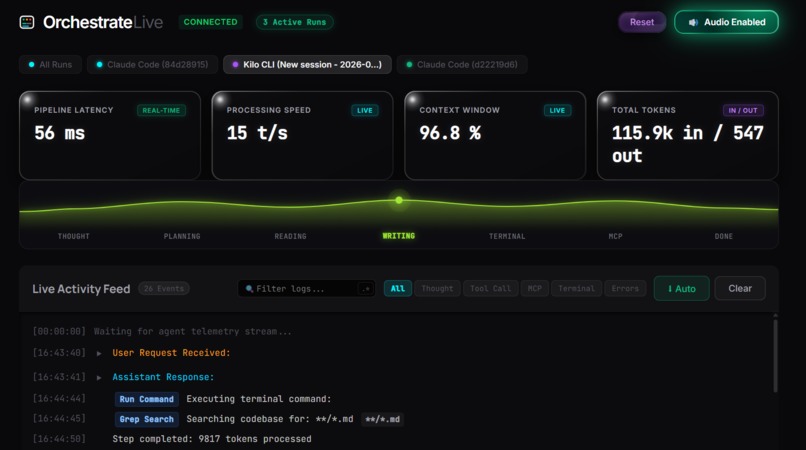Click the [16:44:44] timestamp
806x450 pixels.
pos(59,399)
